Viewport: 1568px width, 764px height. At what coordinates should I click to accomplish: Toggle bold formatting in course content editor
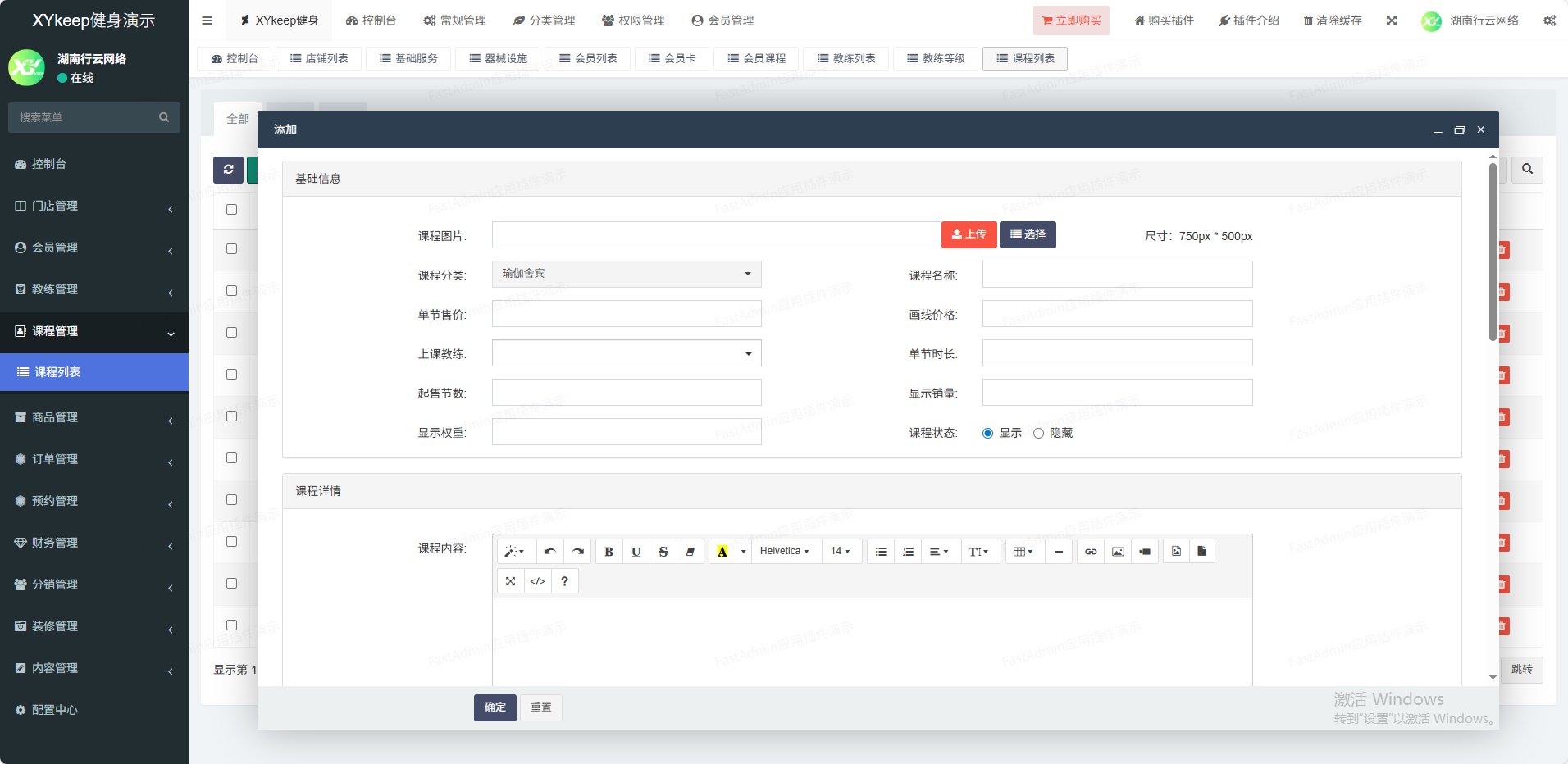[609, 552]
